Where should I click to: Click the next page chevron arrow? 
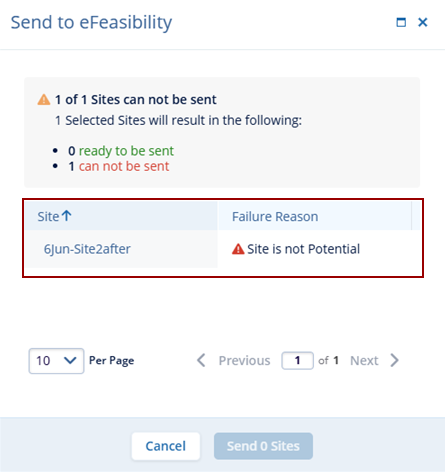[x=395, y=360]
